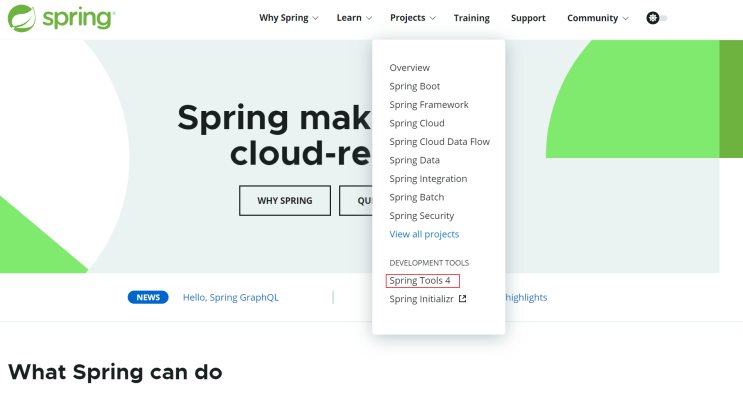Click the View all projects link
Image resolution: width=743 pixels, height=397 pixels.
pyautogui.click(x=424, y=234)
